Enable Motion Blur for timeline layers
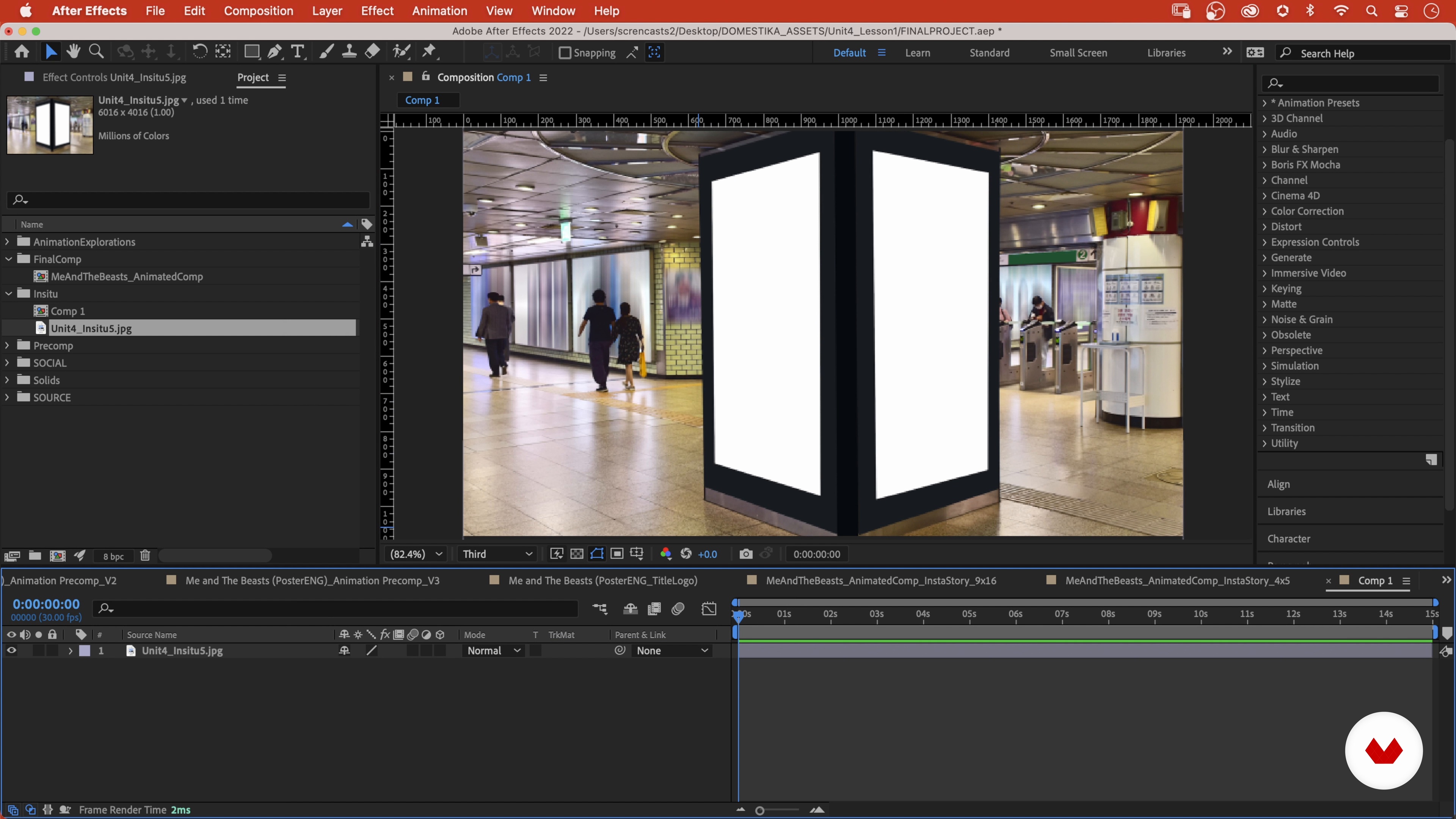Viewport: 1456px width, 819px height. (x=678, y=609)
